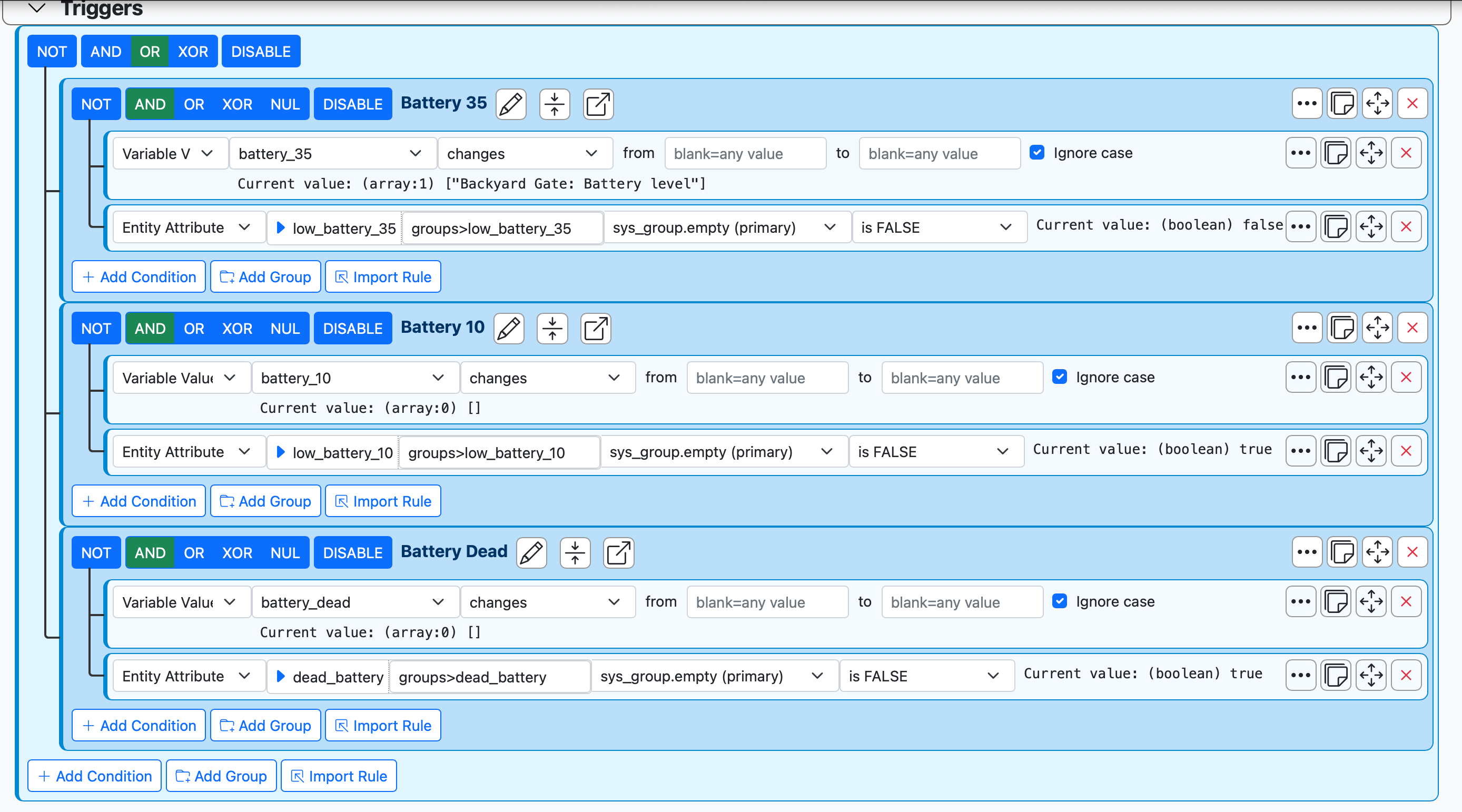Image resolution: width=1462 pixels, height=812 pixels.
Task: Open sys_group.empty attribute dropdown for low_battery_10
Action: pos(724,451)
